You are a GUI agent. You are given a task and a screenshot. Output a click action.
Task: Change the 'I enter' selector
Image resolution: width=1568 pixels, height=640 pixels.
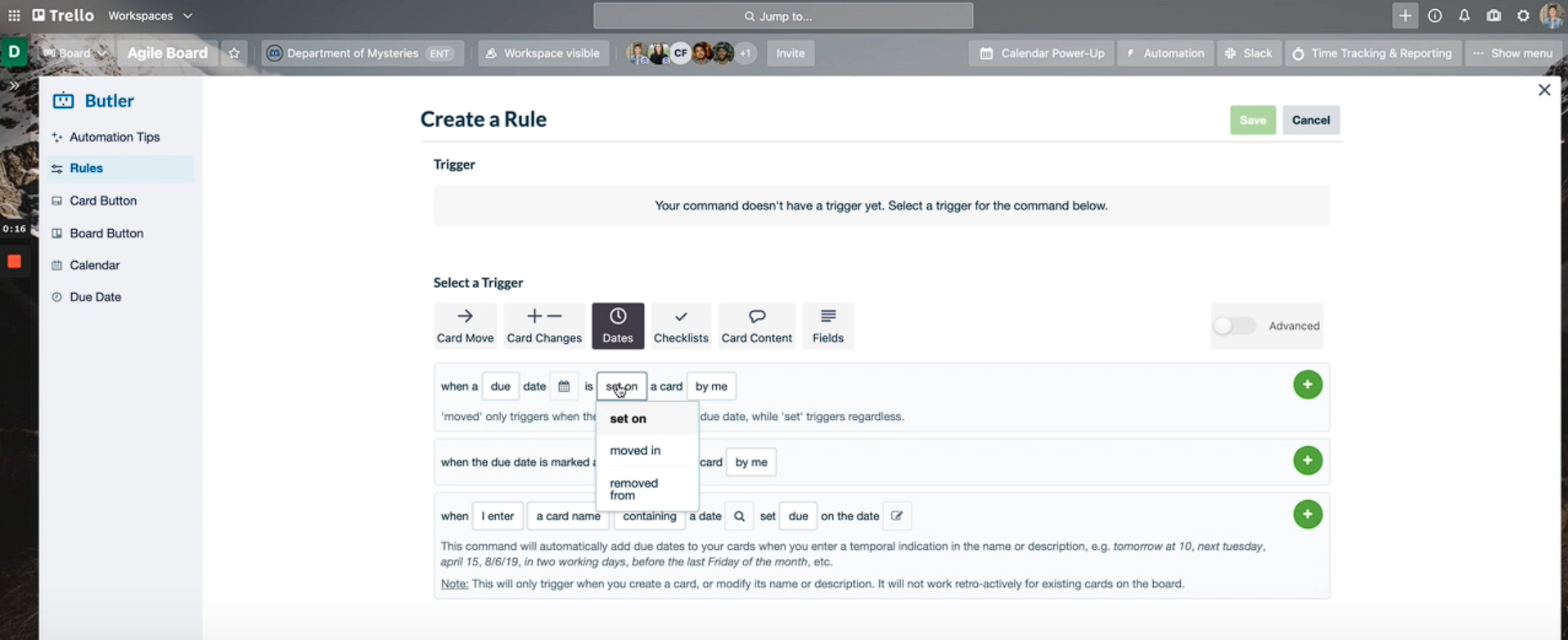pos(498,516)
